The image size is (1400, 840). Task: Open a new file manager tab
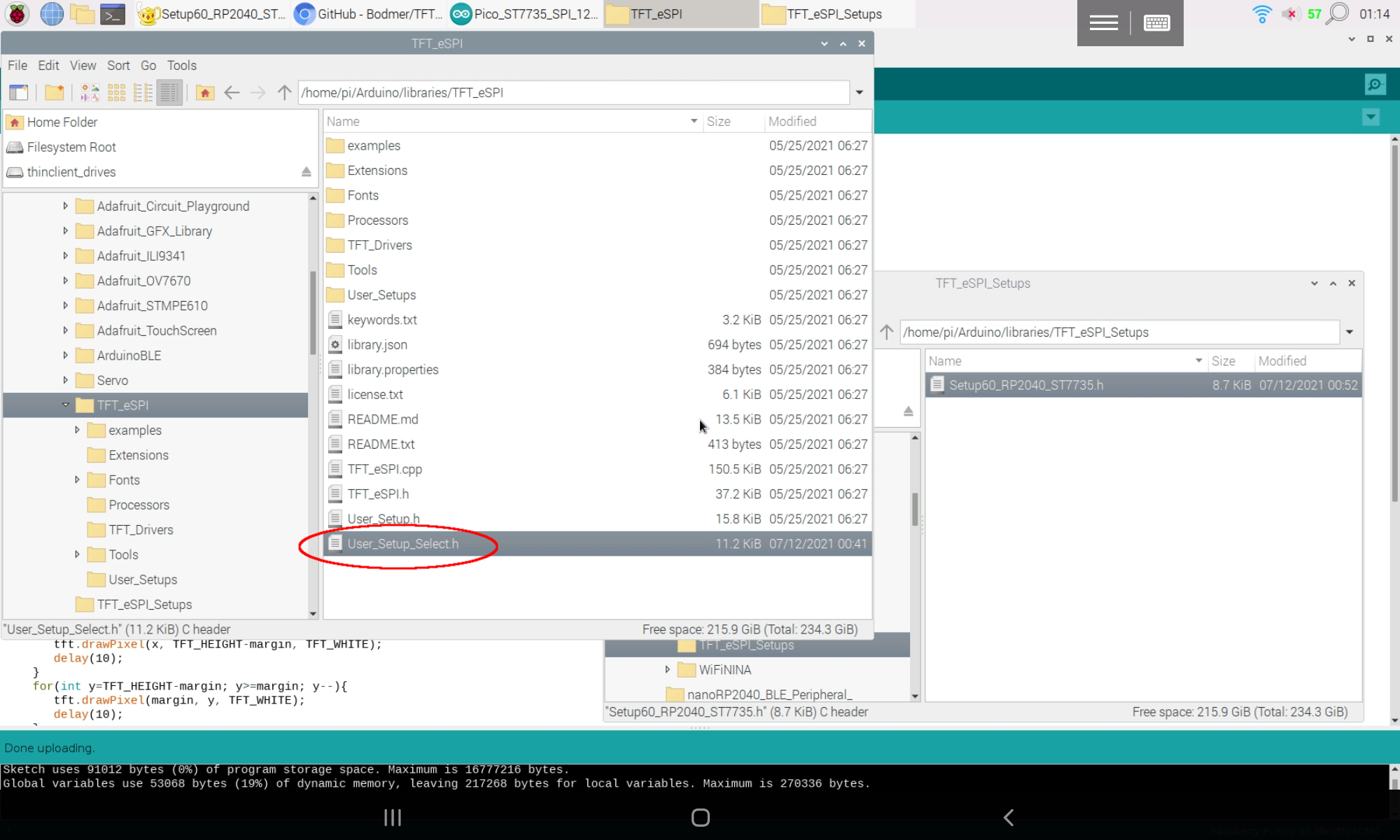coord(19,92)
